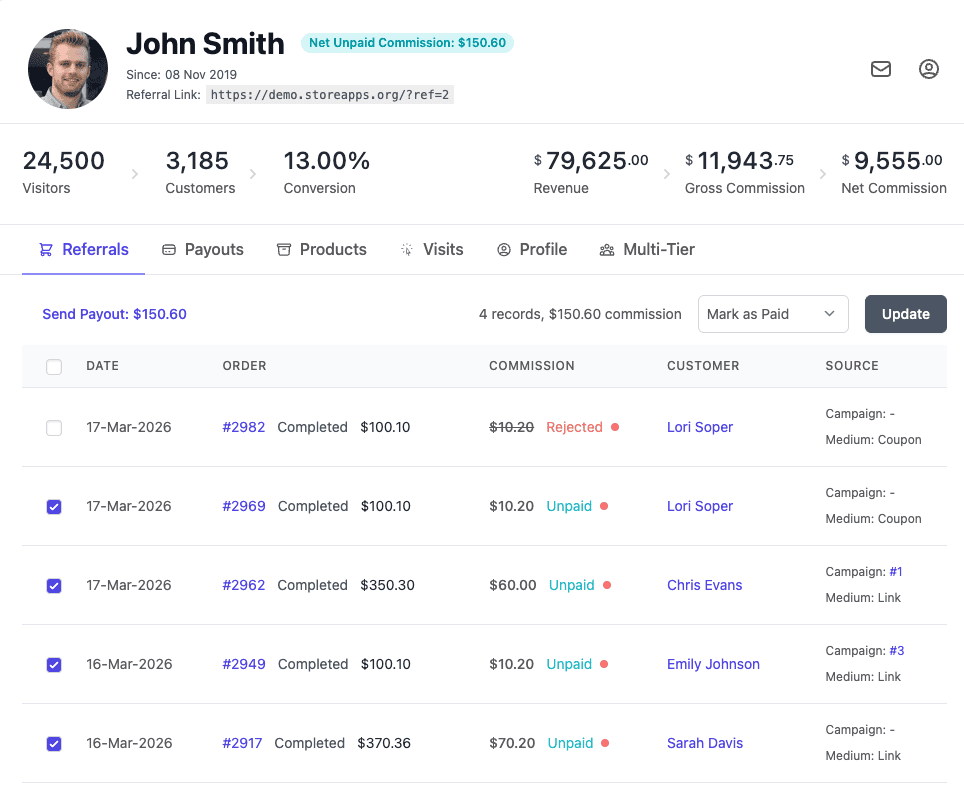The height and width of the screenshot is (789, 964).
Task: Click the COMMISSION column header
Action: click(531, 366)
